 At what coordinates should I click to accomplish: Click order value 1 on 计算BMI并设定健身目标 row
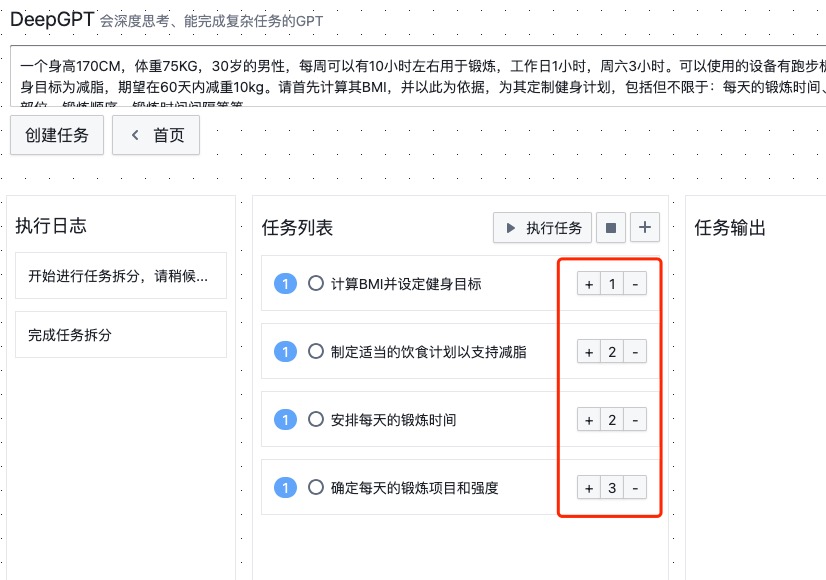pyautogui.click(x=612, y=284)
